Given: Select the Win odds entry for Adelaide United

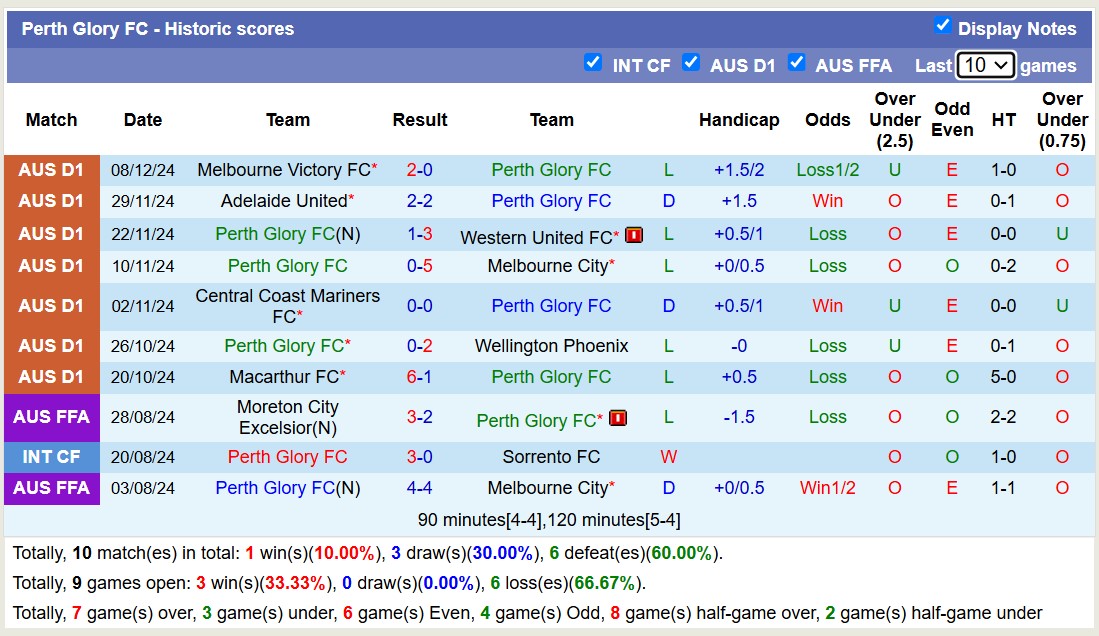Looking at the screenshot, I should tap(828, 202).
